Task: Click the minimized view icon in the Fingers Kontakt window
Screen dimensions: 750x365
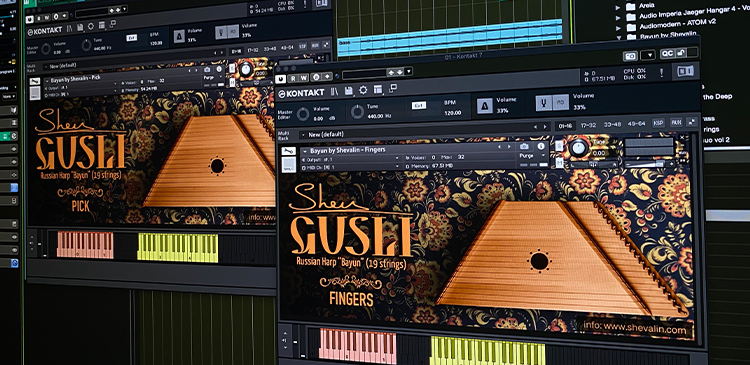Action: point(393,88)
